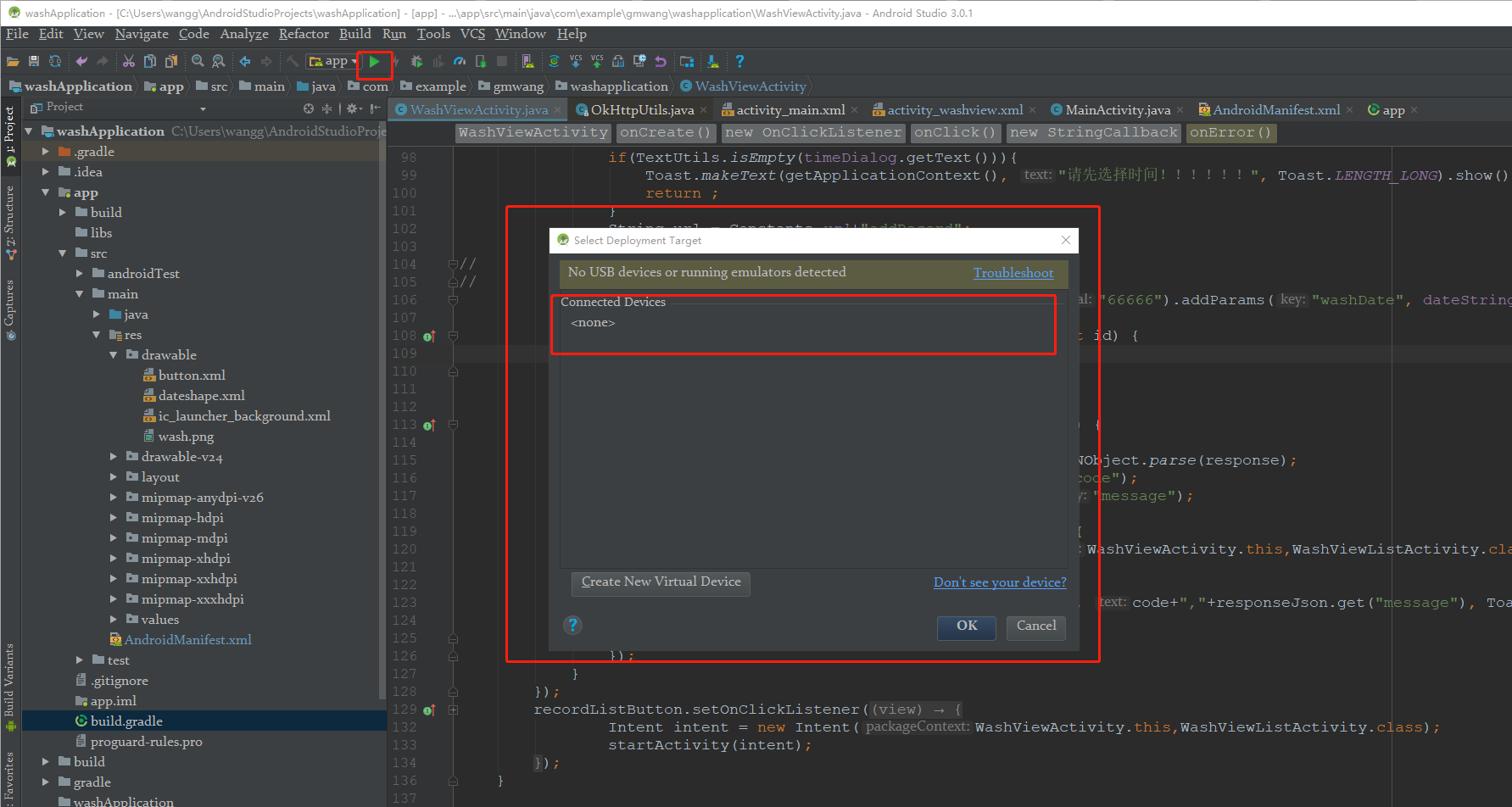Expand the .gradle folder
1512x807 pixels.
pyautogui.click(x=46, y=151)
